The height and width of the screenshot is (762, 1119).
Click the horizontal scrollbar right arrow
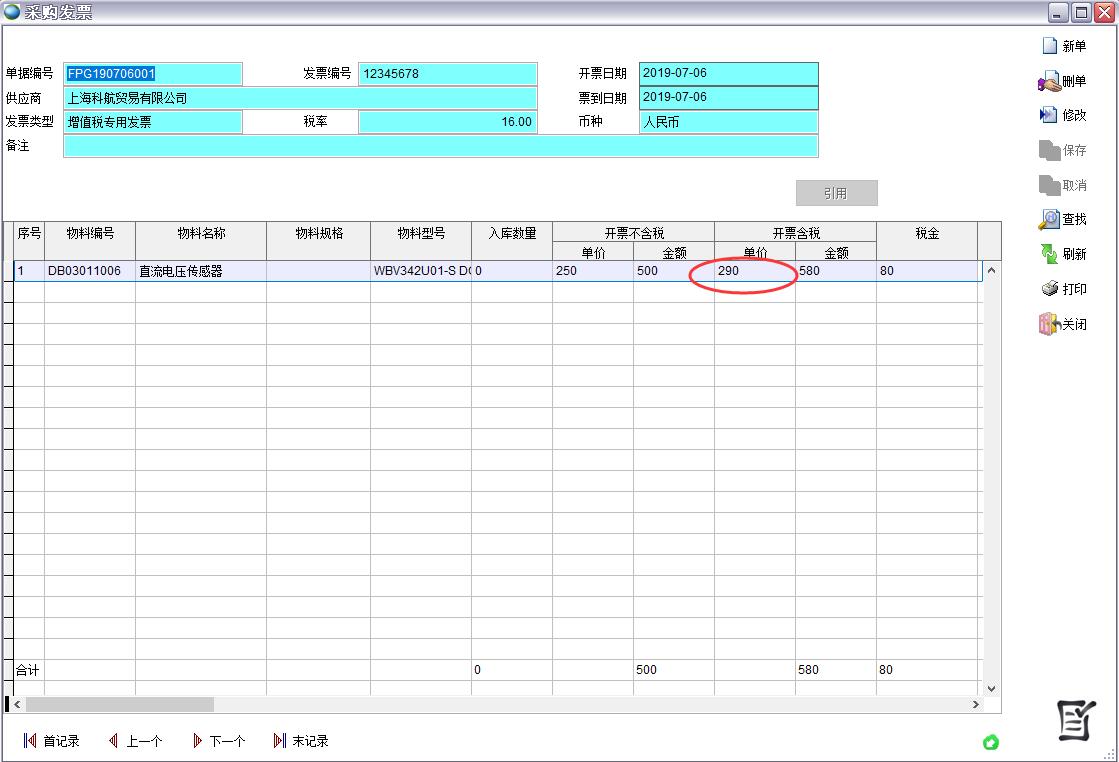pos(976,705)
